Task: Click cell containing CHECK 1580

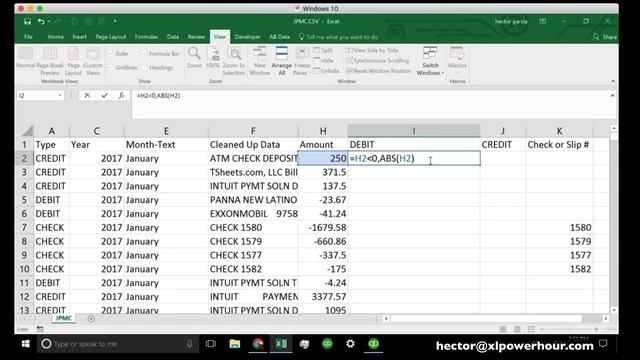Action: [x=253, y=227]
